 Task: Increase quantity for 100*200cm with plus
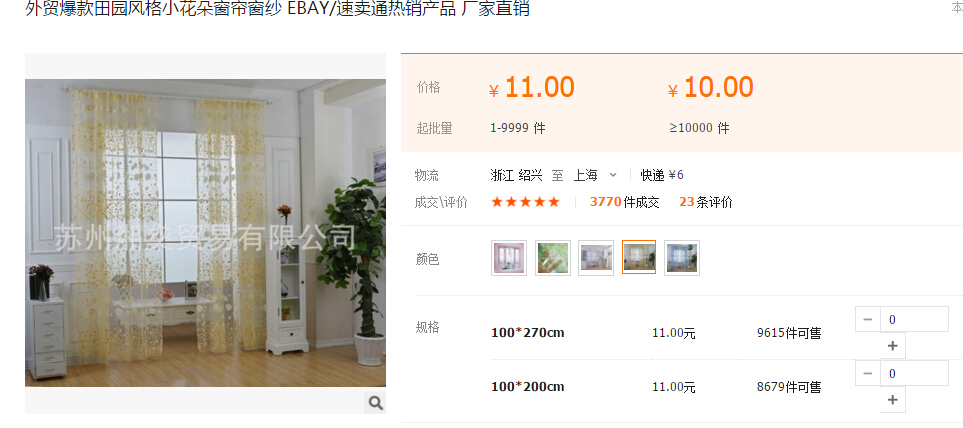tap(893, 400)
